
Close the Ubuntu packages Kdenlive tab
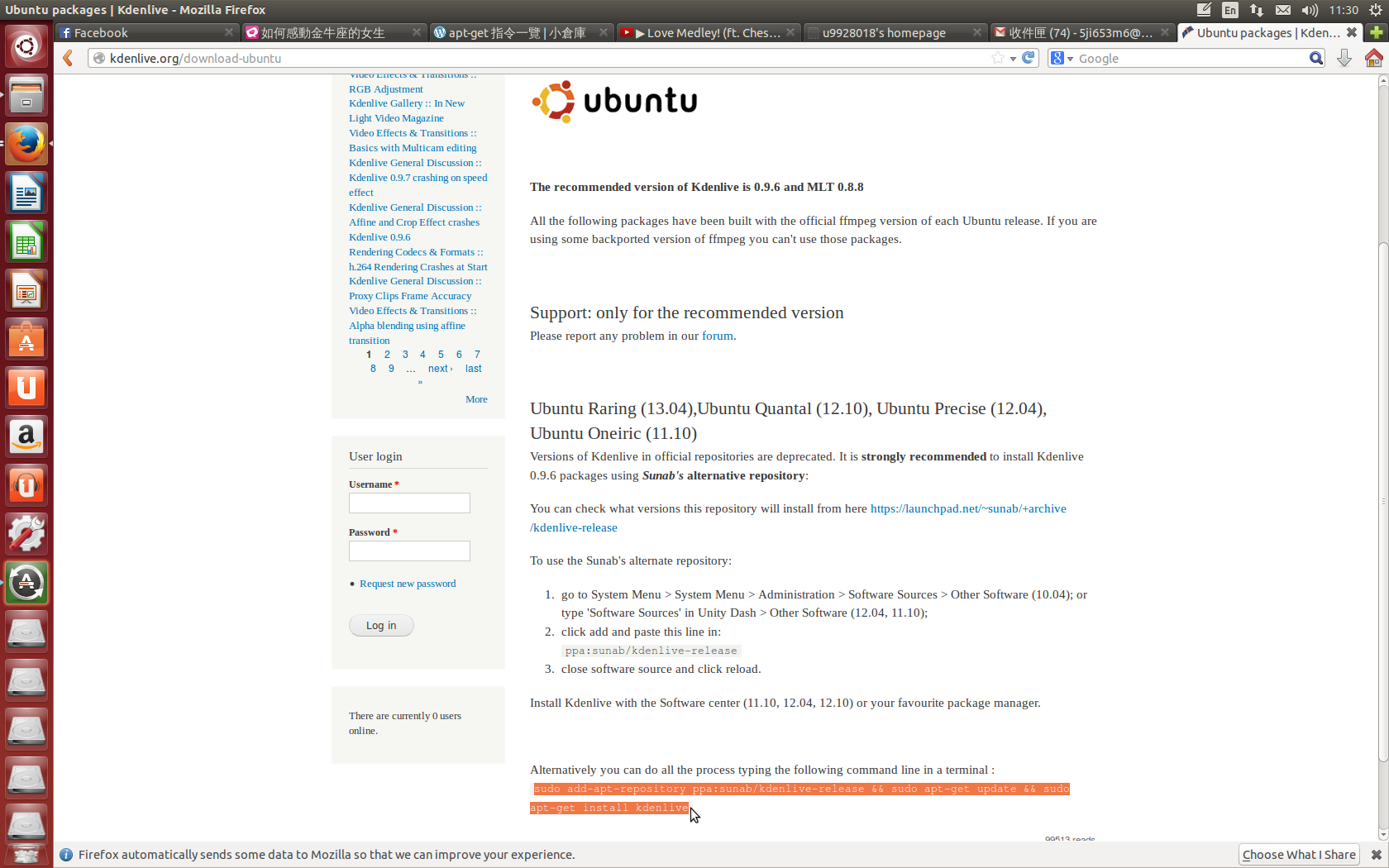[x=1352, y=32]
